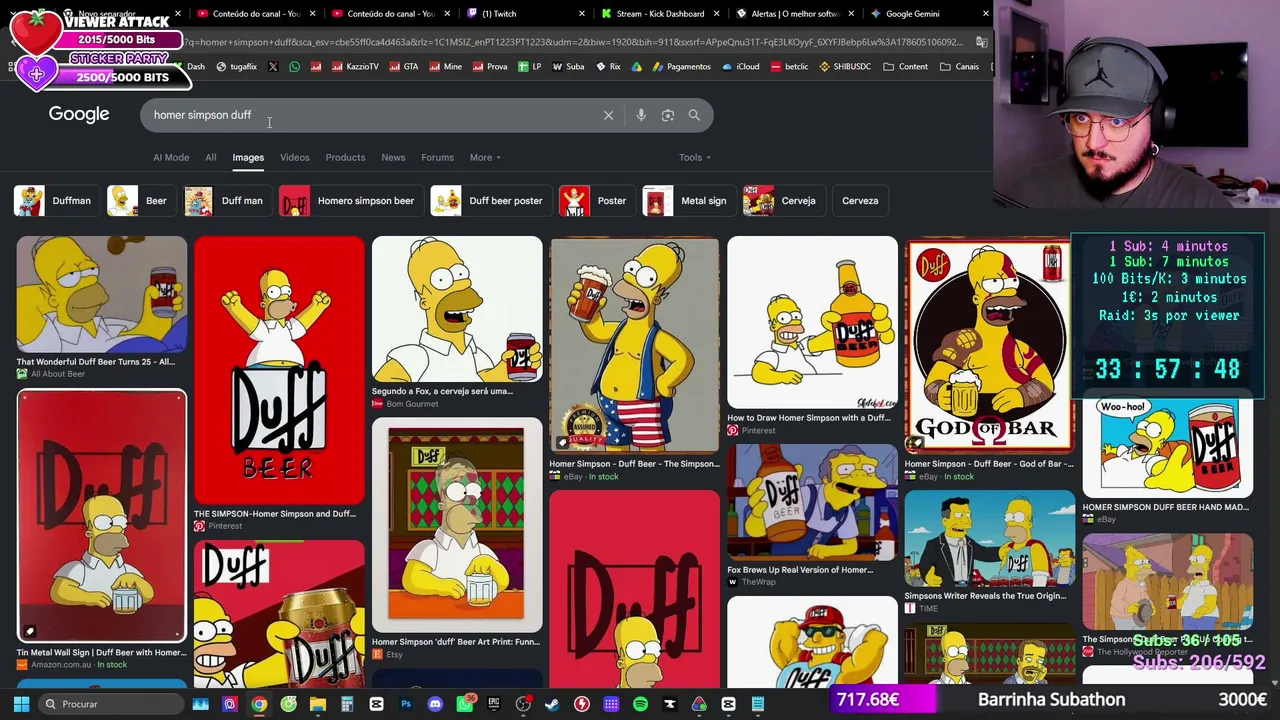
Task: Click the Windows taskbar Procurar search box
Action: point(113,704)
